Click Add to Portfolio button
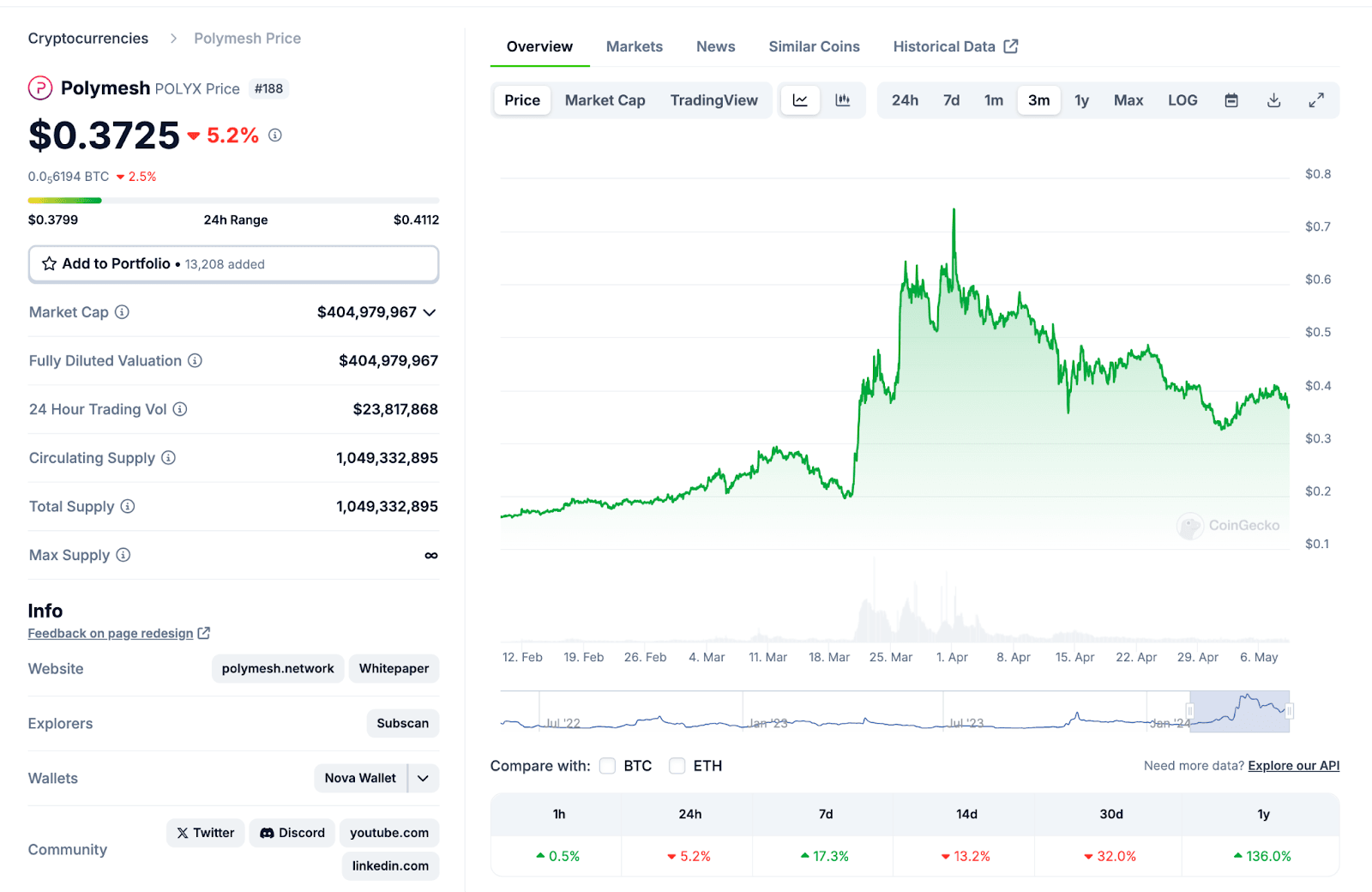Image resolution: width=1372 pixels, height=892 pixels. [233, 264]
